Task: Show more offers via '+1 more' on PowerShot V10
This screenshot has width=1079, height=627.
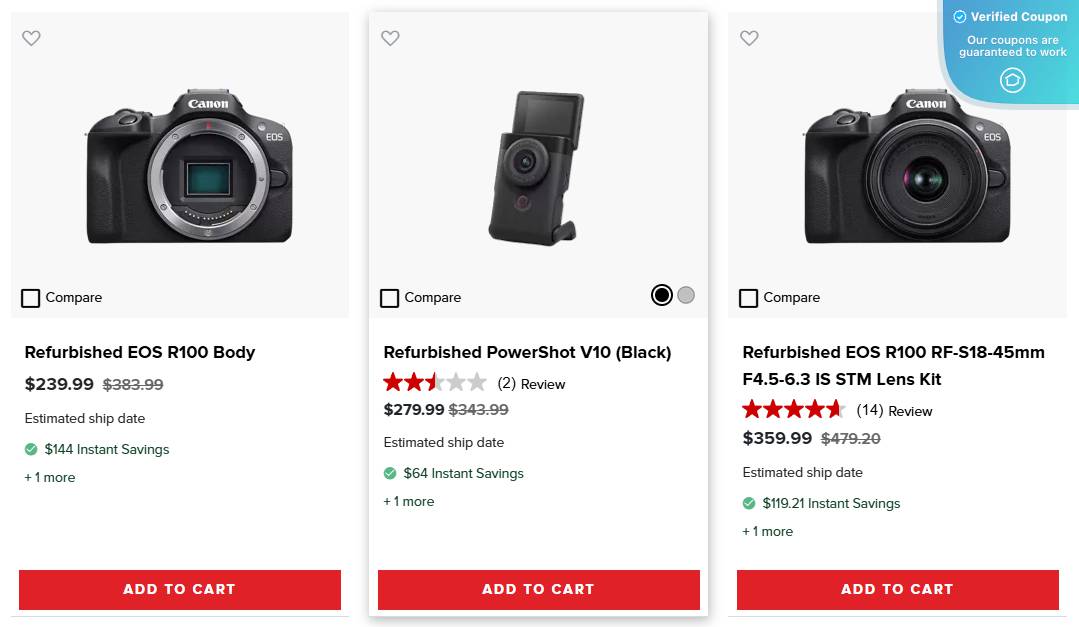Action: 408,501
